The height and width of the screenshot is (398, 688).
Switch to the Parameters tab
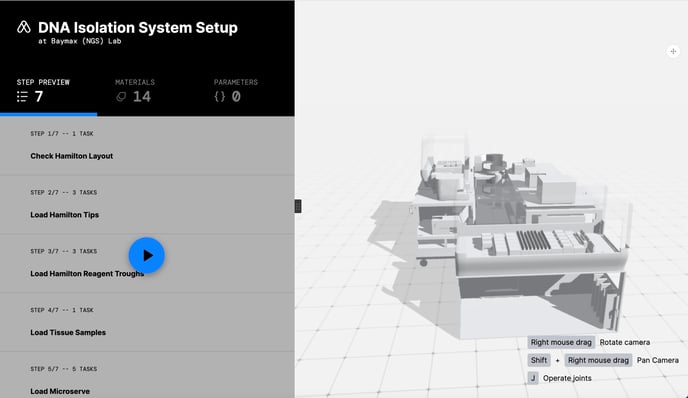236,91
